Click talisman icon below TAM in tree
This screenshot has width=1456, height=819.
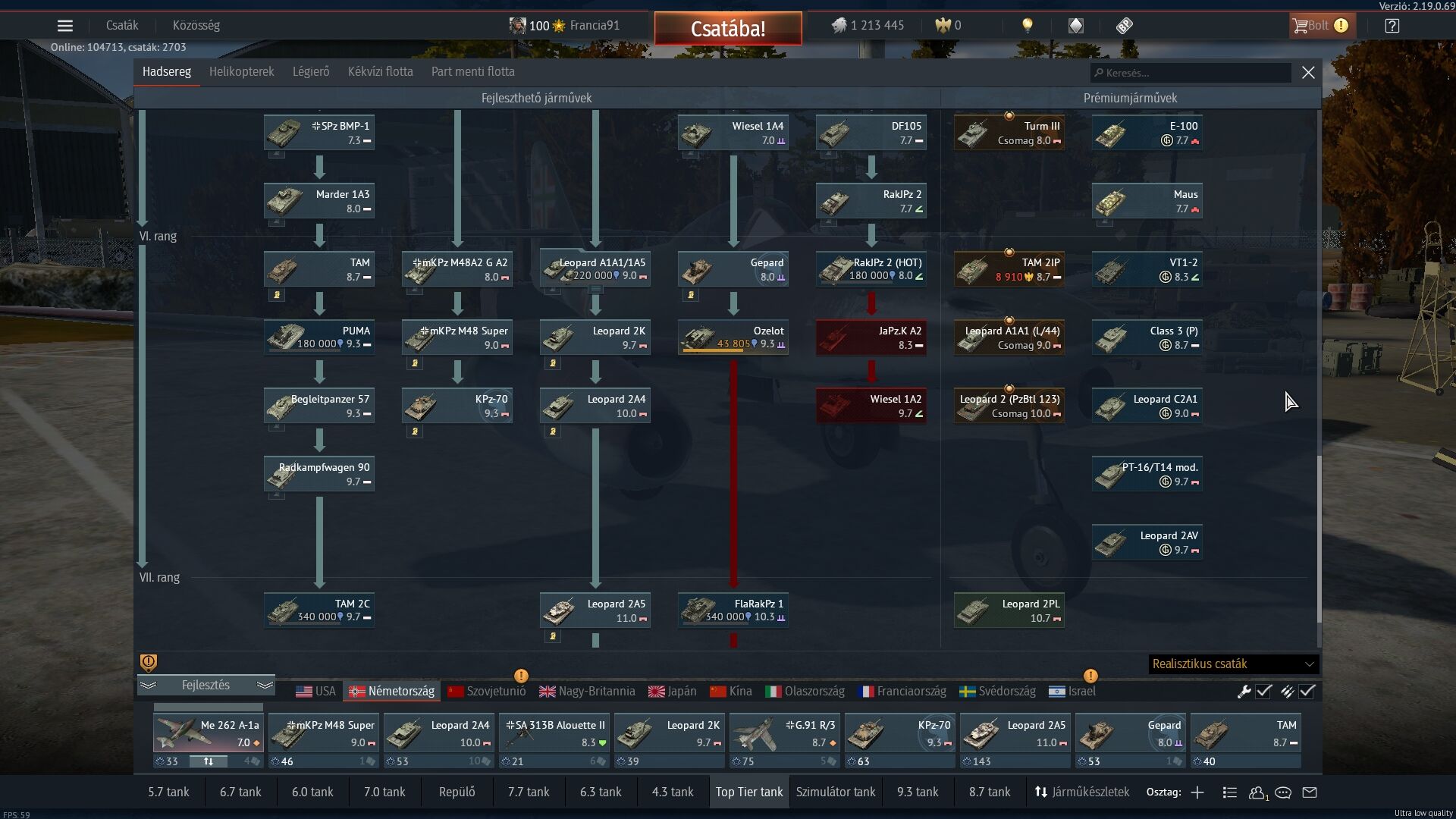pos(277,295)
